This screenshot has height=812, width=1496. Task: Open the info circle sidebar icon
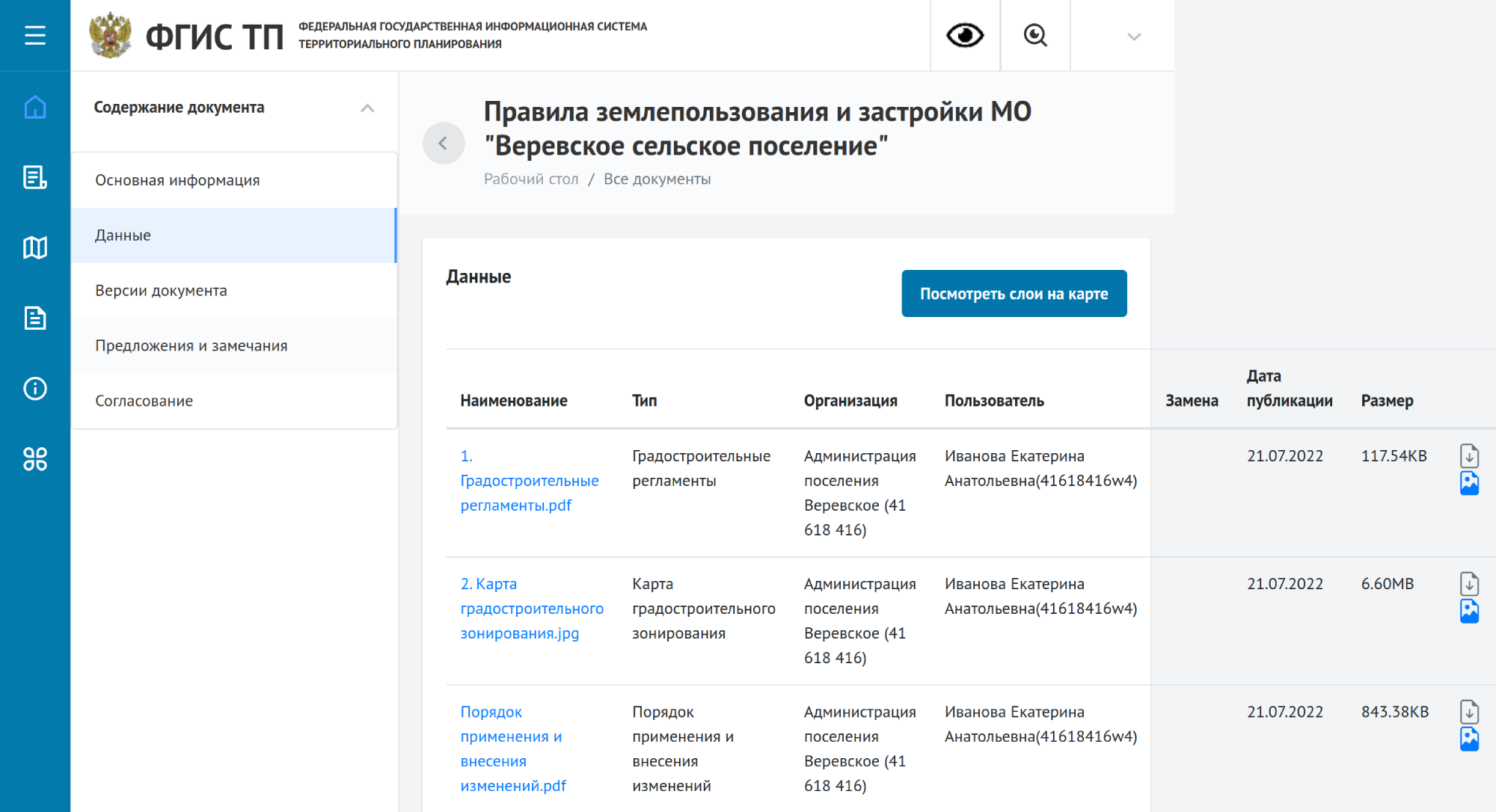click(x=35, y=388)
